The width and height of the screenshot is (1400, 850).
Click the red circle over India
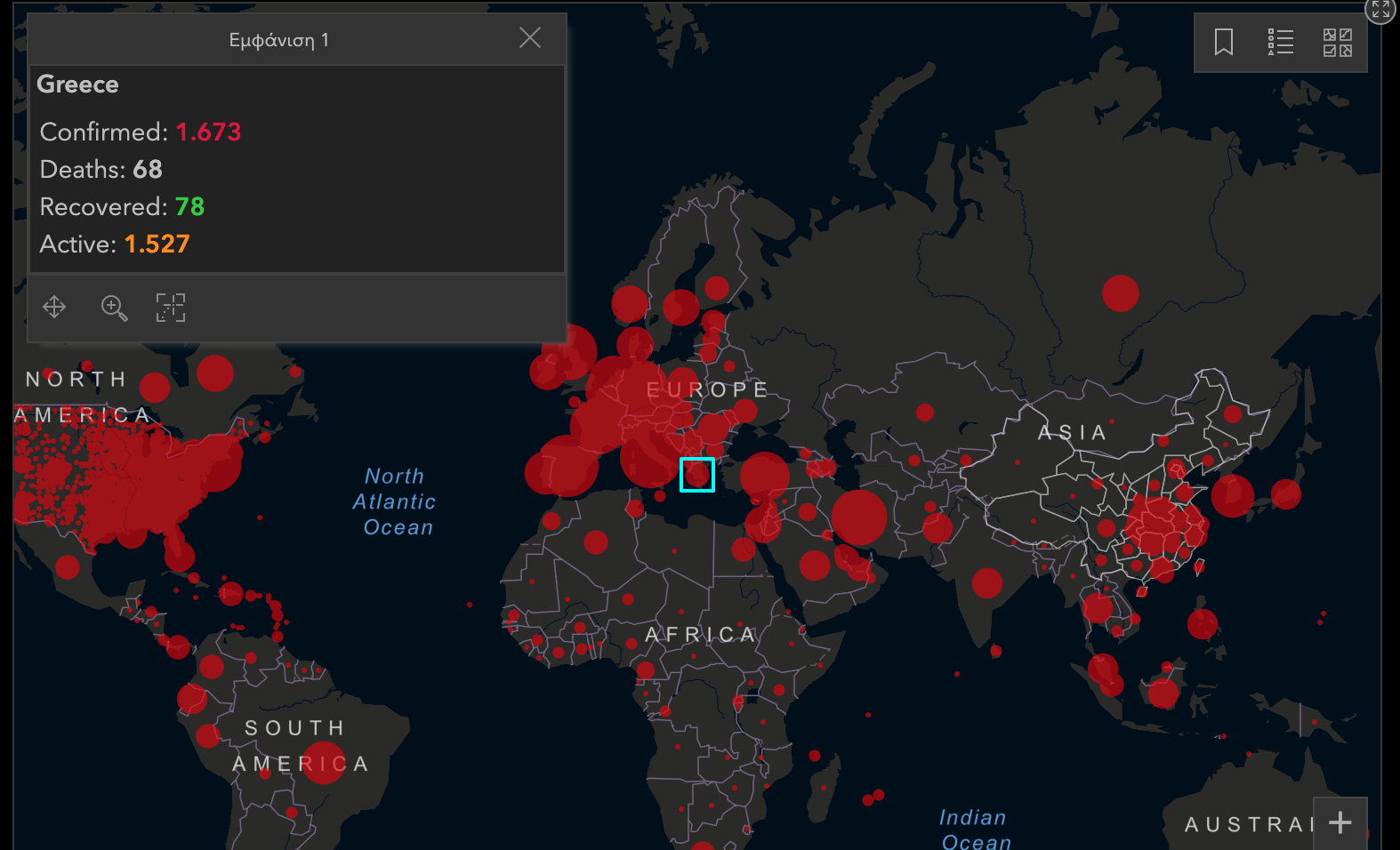pyautogui.click(x=987, y=583)
